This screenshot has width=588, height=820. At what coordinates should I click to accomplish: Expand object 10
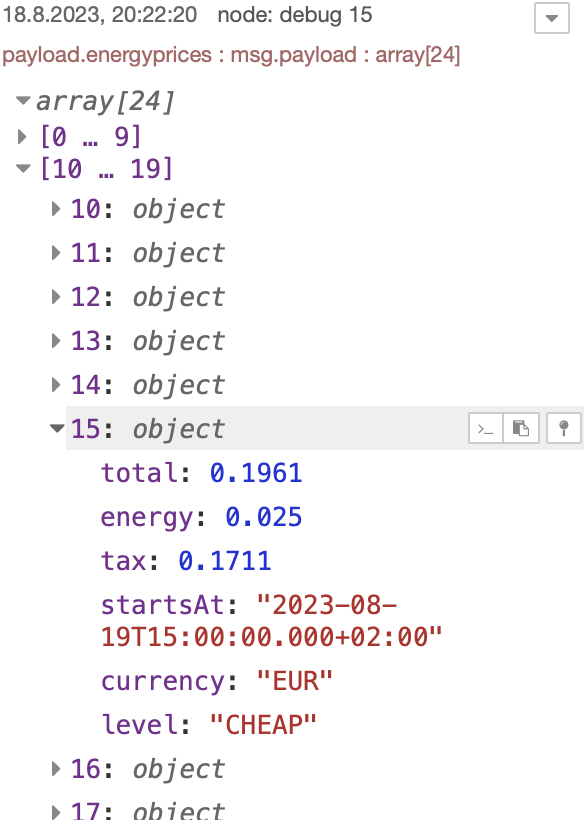coord(56,209)
